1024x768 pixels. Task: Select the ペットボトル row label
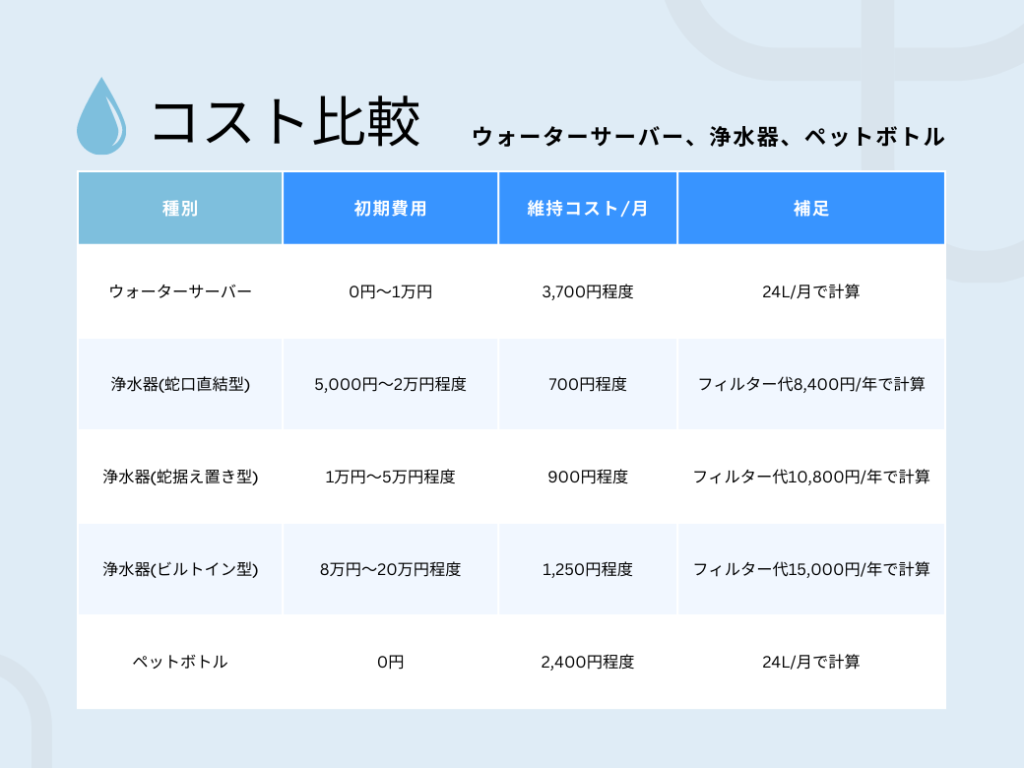(x=180, y=662)
